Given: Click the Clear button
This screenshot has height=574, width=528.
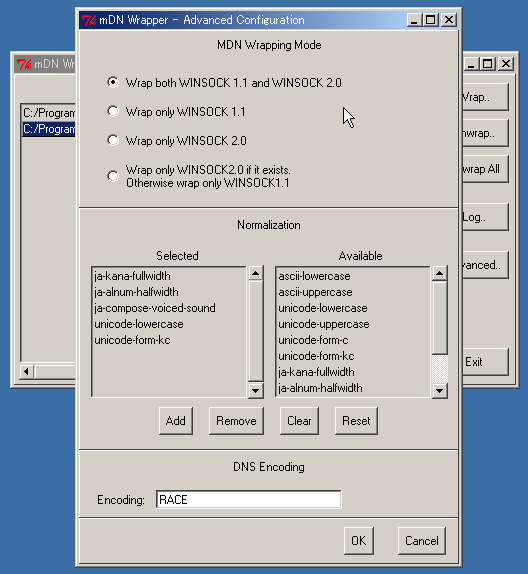Looking at the screenshot, I should 299,421.
